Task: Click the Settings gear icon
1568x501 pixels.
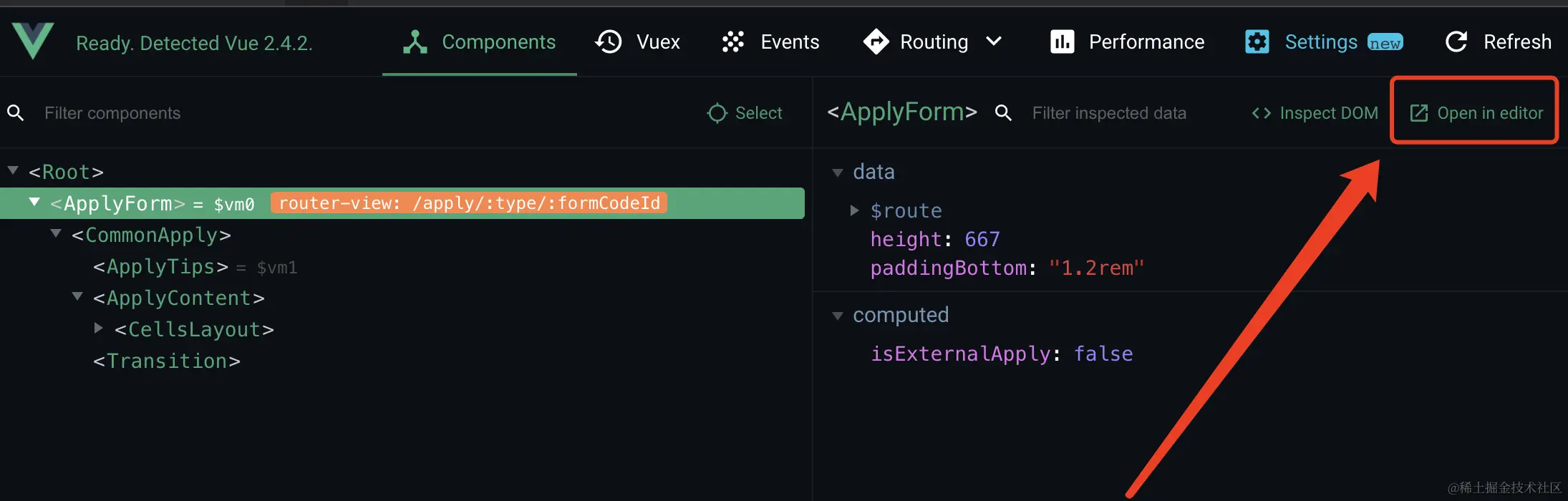Action: pyautogui.click(x=1257, y=42)
